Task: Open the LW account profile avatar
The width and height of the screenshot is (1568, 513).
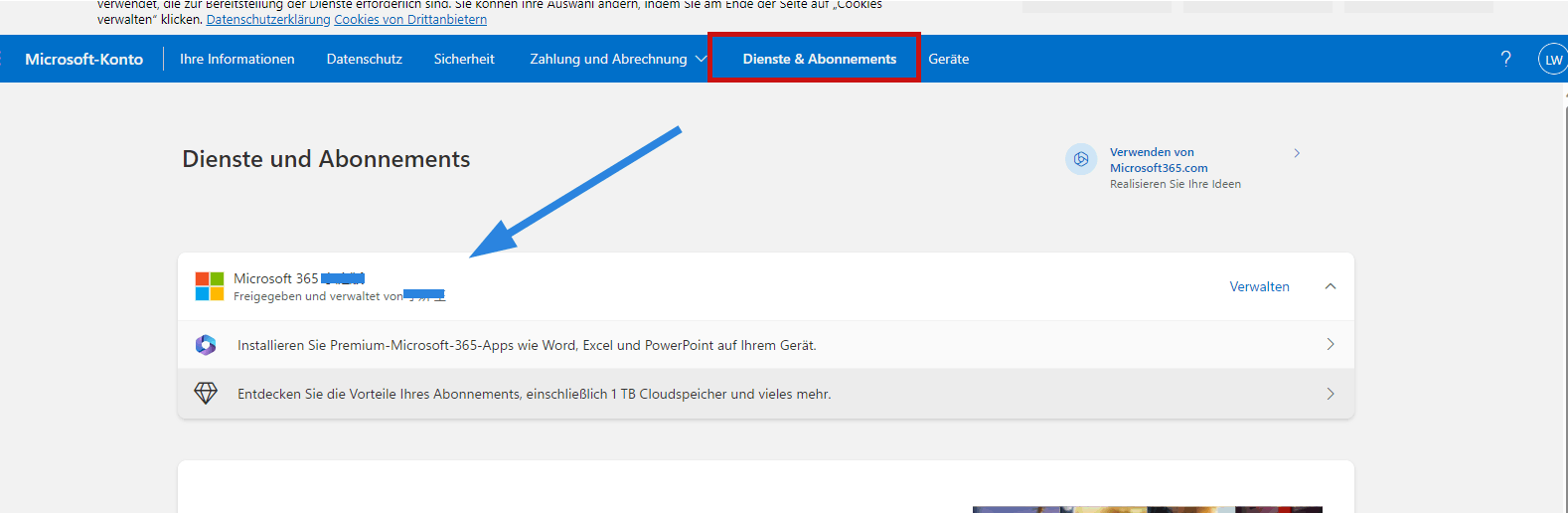Action: click(x=1553, y=60)
